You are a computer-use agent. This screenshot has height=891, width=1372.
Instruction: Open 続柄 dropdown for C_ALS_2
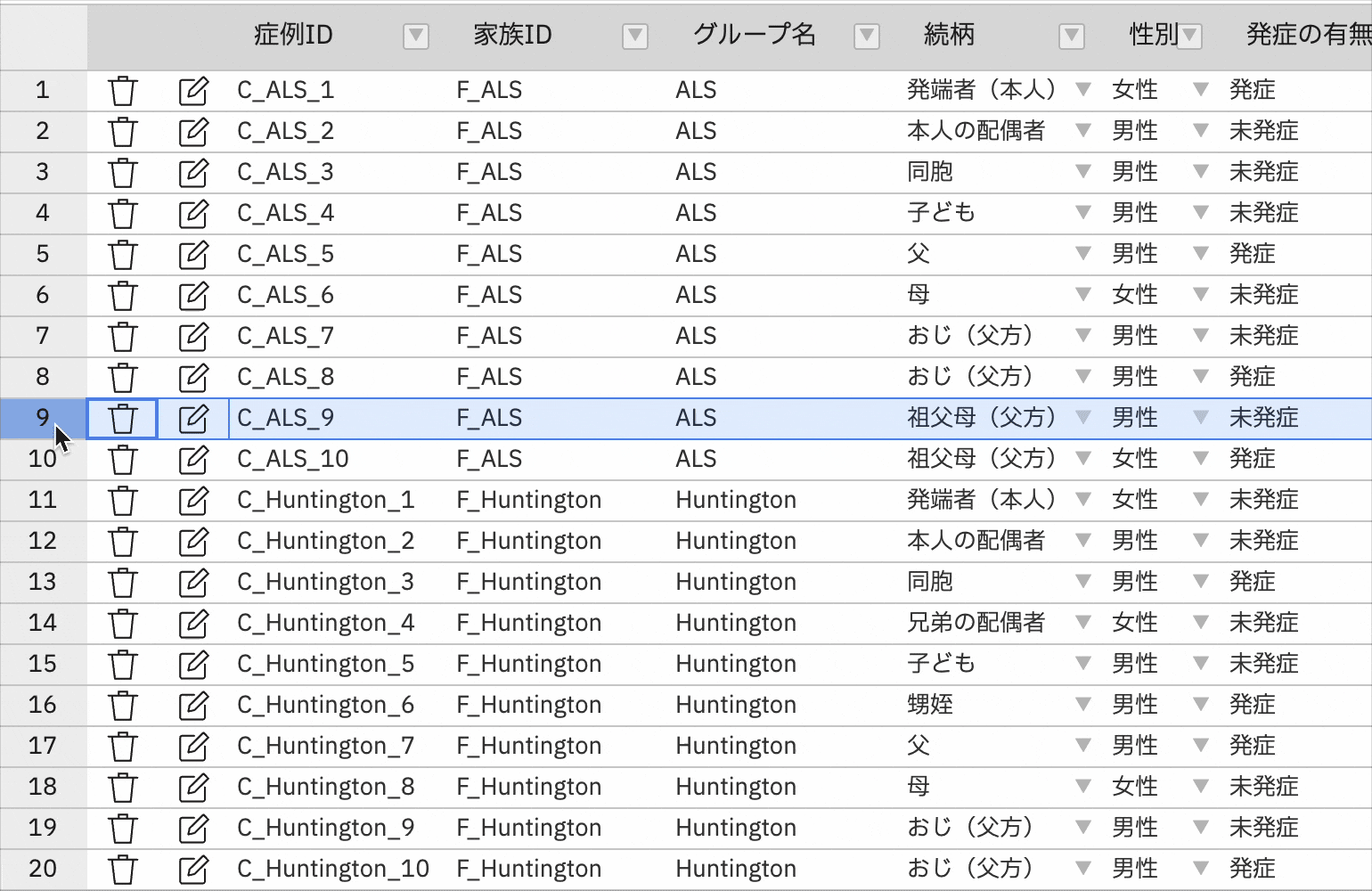1083,131
